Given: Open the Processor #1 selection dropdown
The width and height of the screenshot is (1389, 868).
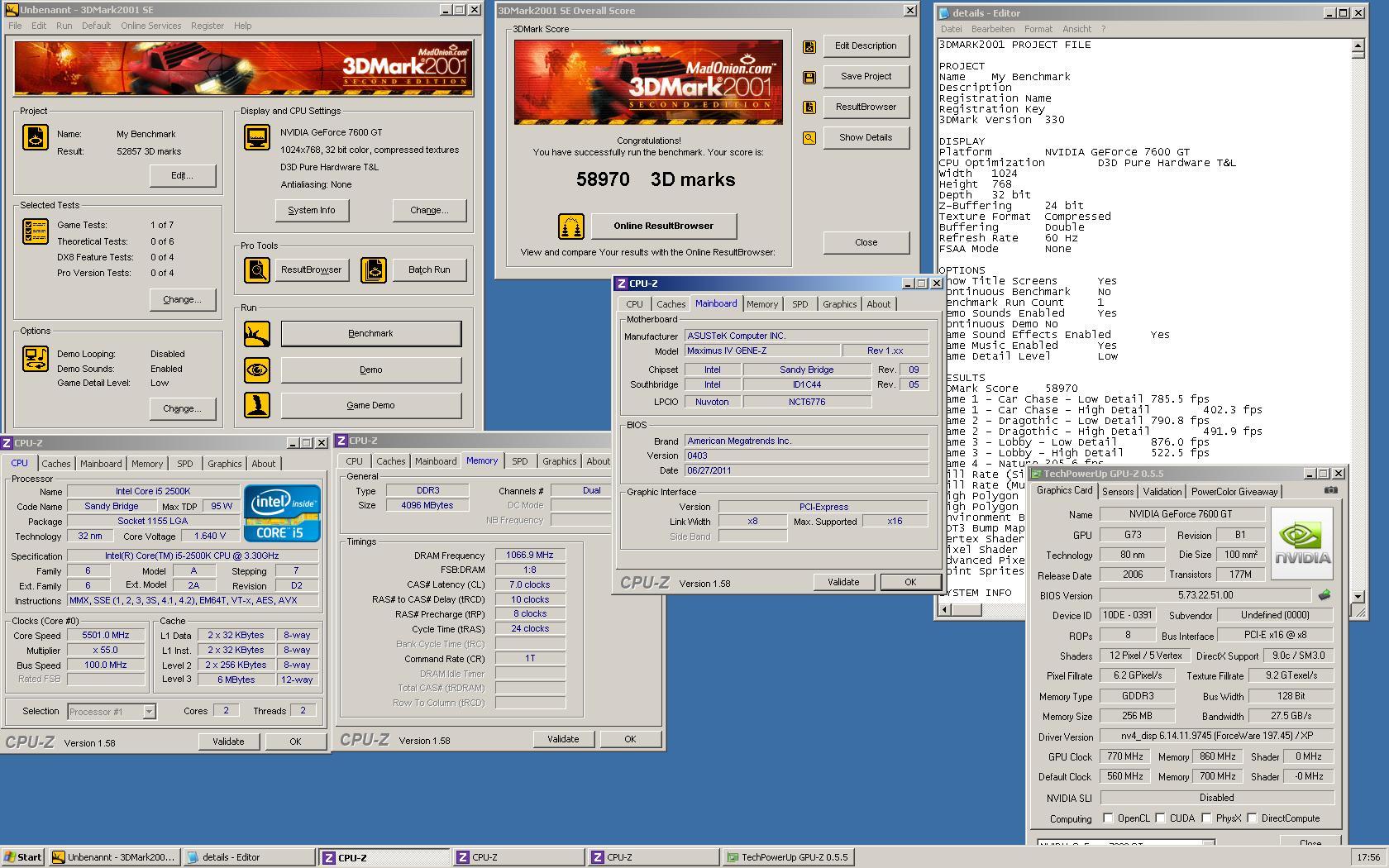Looking at the screenshot, I should tap(149, 712).
